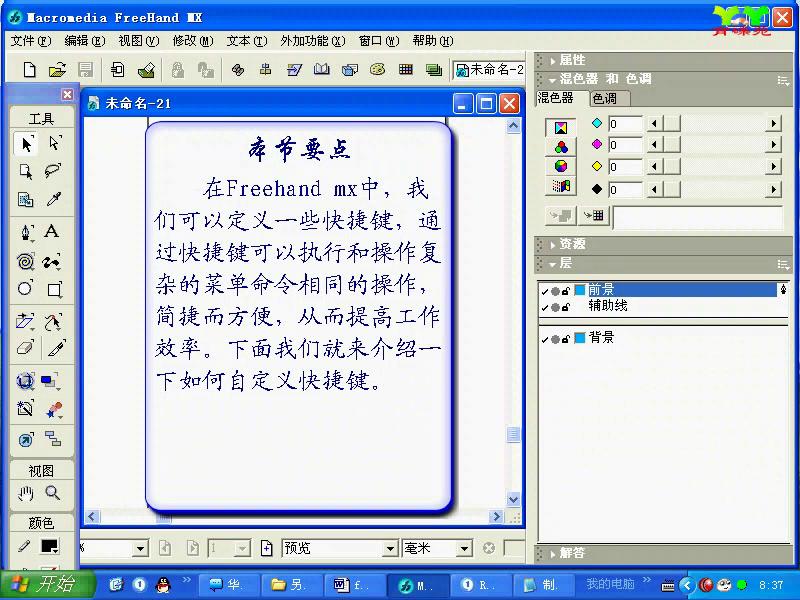Open the color mixer palette icon in toolbar
Viewport: 800px width, 600px height.
click(378, 69)
